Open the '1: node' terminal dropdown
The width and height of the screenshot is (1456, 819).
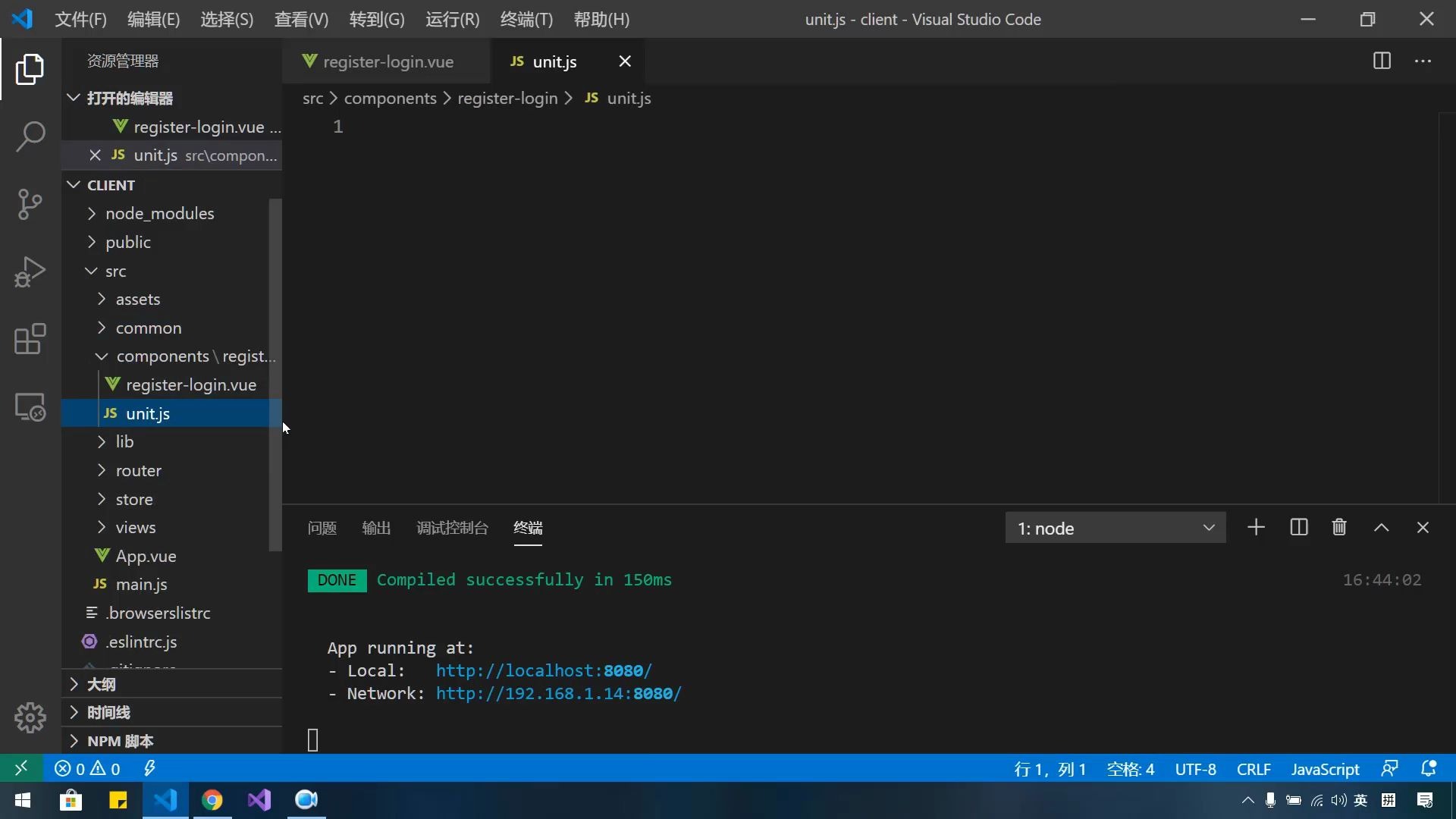(x=1115, y=527)
